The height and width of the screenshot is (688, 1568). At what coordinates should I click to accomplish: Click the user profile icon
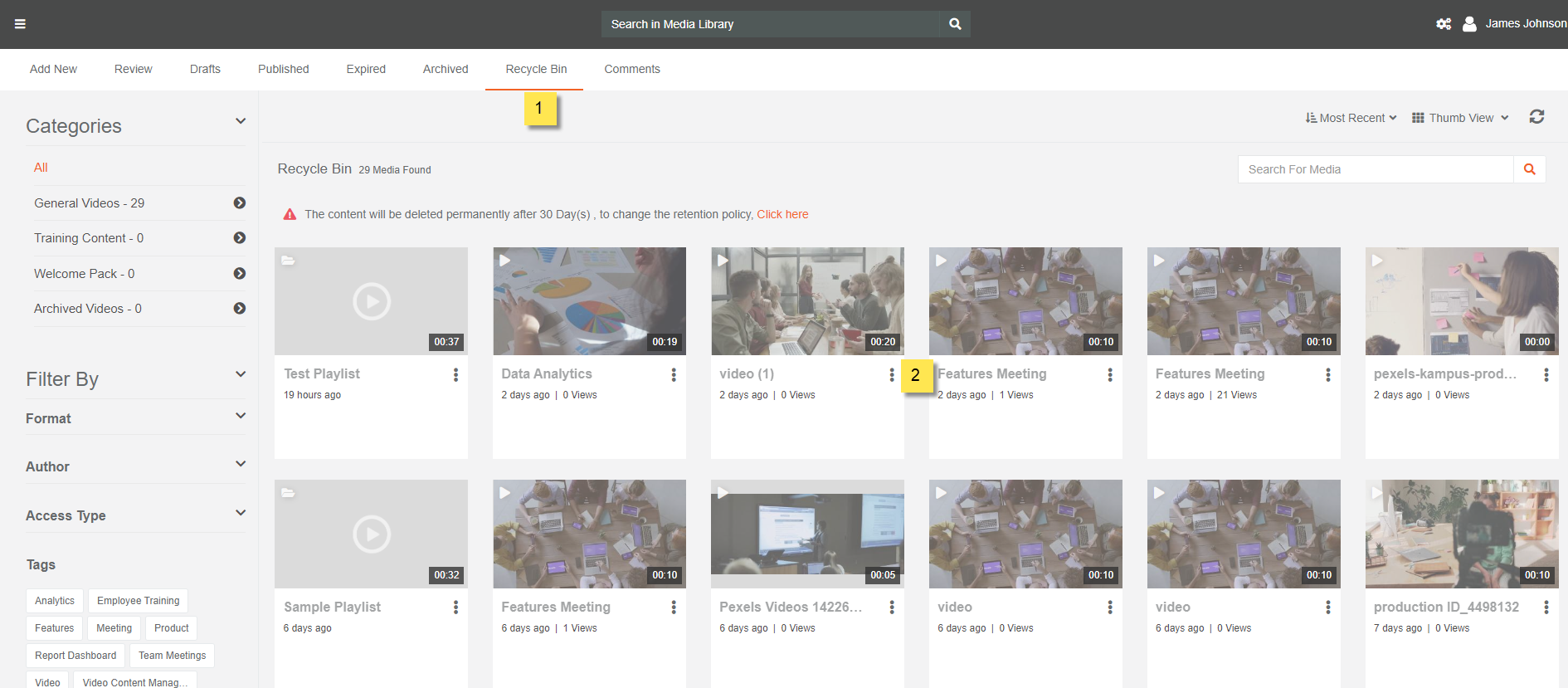point(1469,24)
